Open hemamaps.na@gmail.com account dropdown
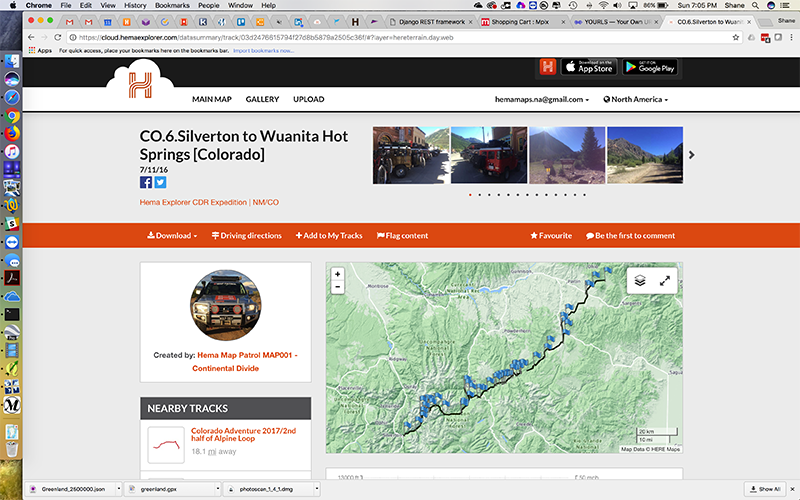The image size is (800, 500). coord(542,99)
